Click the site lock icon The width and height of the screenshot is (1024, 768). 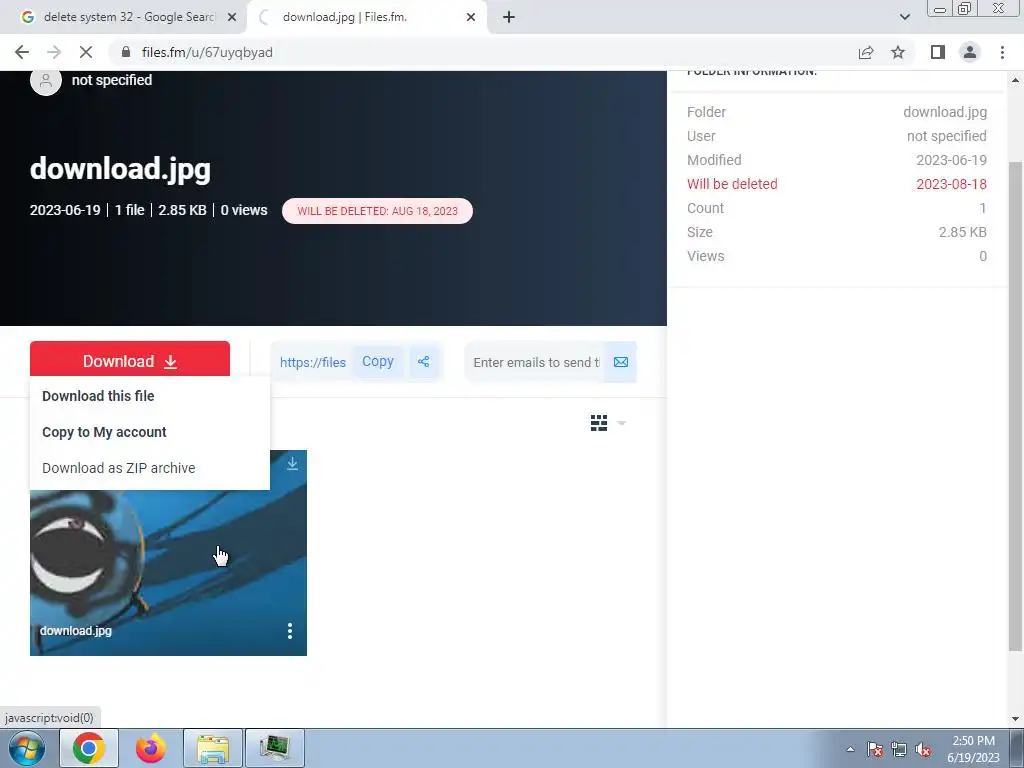[x=126, y=52]
